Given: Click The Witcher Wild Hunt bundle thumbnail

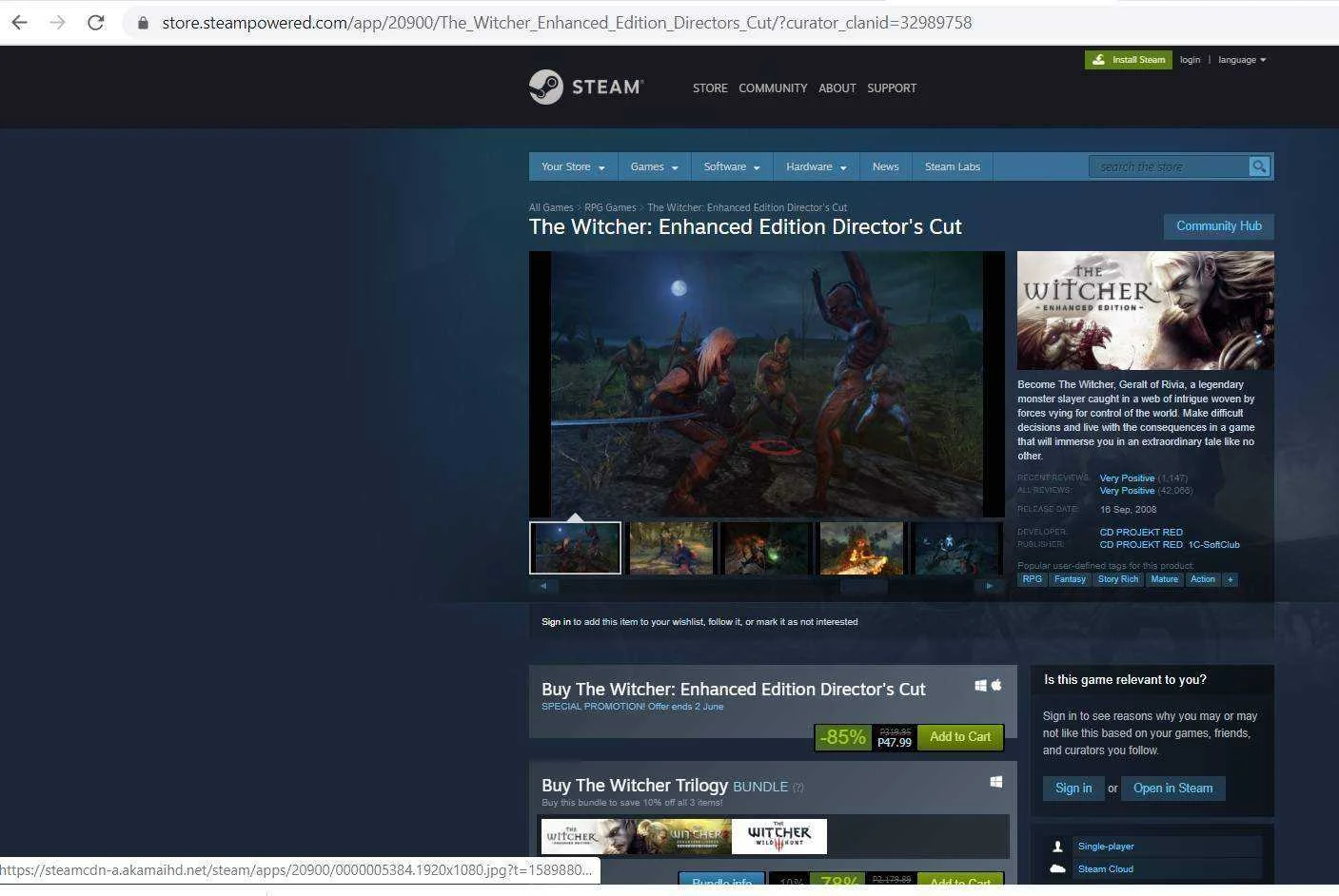Looking at the screenshot, I should [779, 837].
